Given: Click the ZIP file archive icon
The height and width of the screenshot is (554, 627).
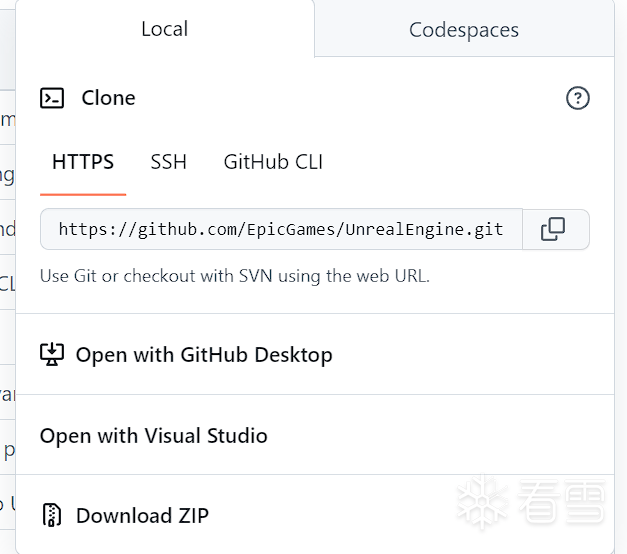Looking at the screenshot, I should tap(52, 516).
